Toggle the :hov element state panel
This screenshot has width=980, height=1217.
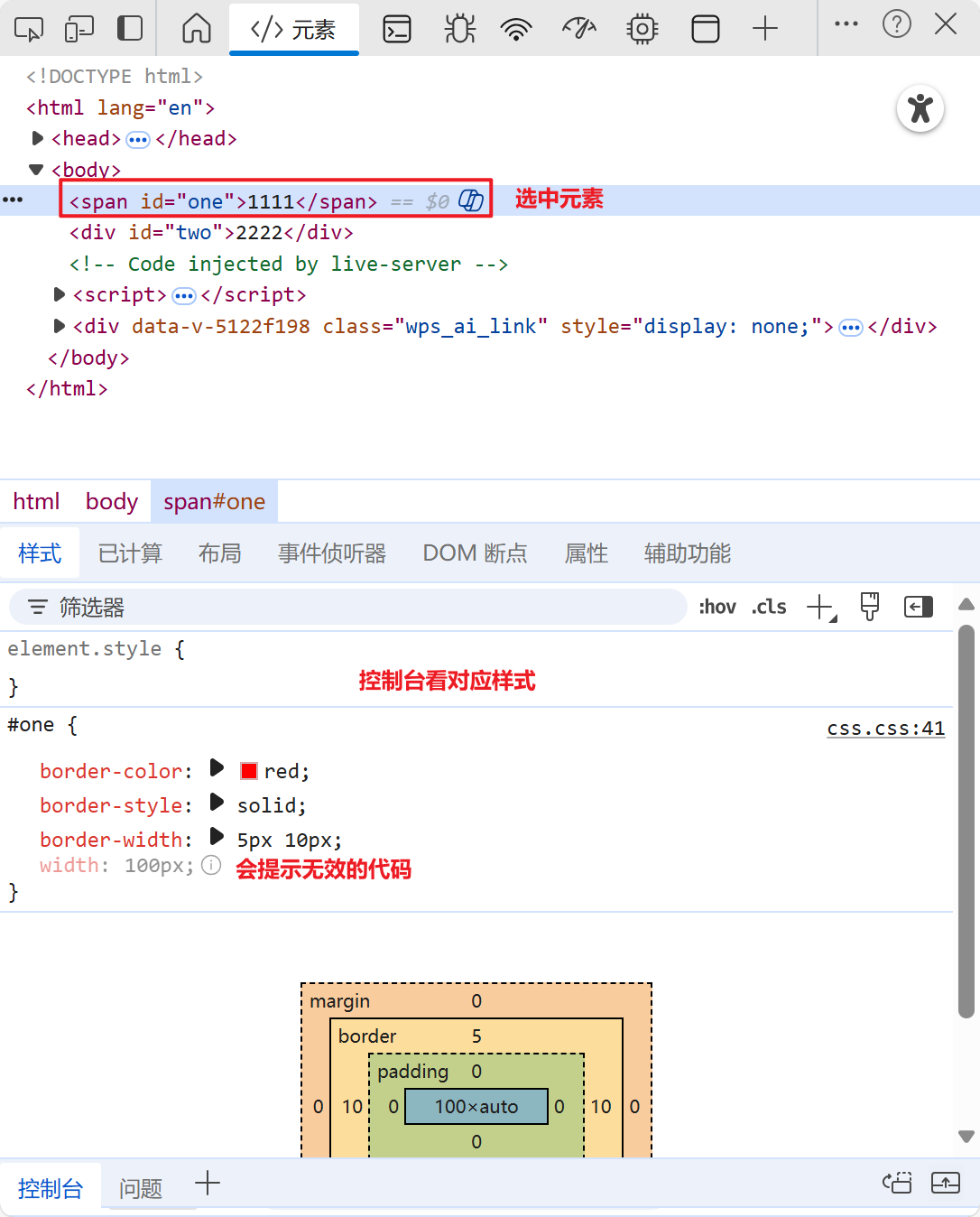[x=717, y=607]
